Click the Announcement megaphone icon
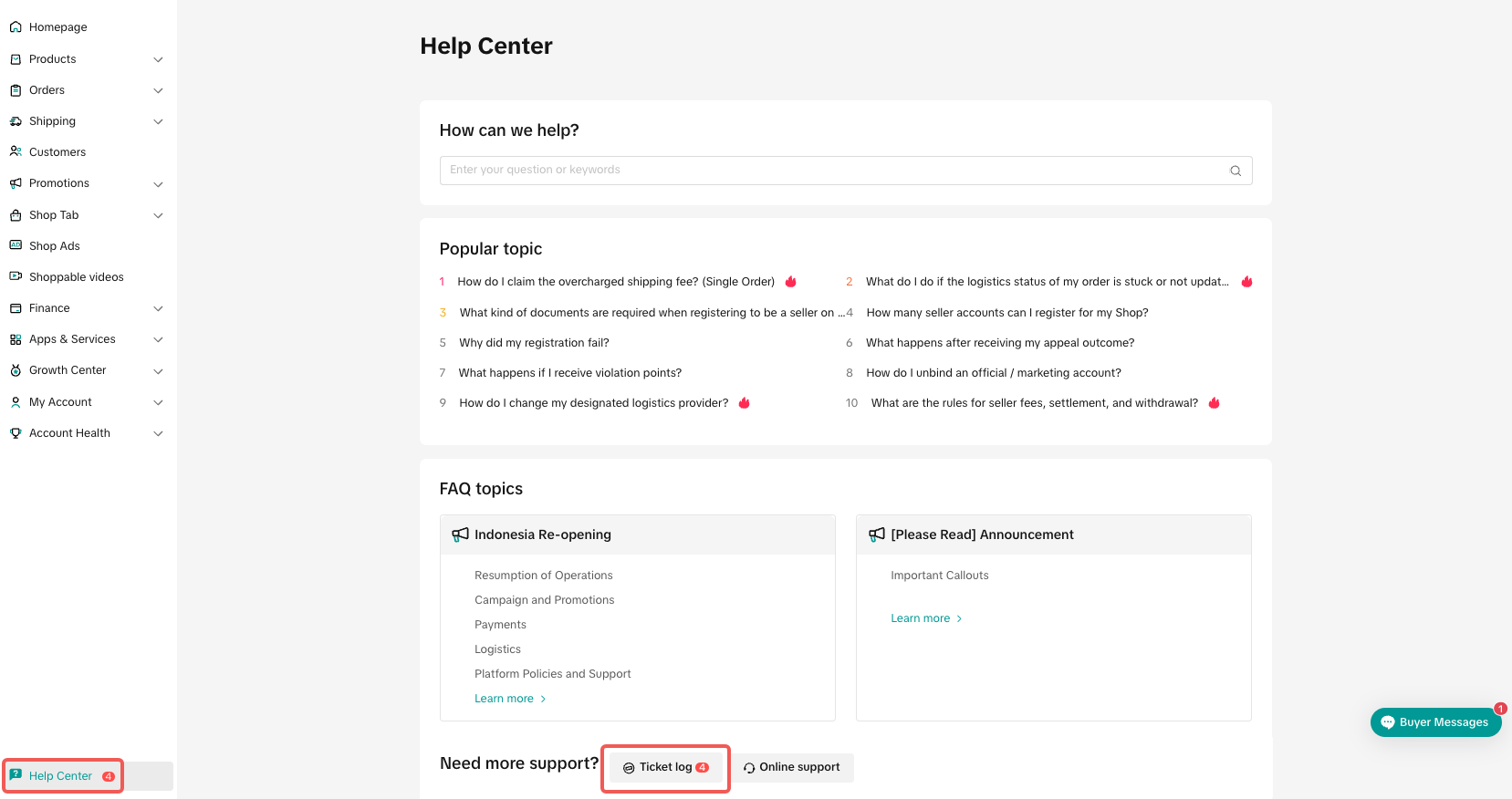The height and width of the screenshot is (799, 1512). pos(877,534)
